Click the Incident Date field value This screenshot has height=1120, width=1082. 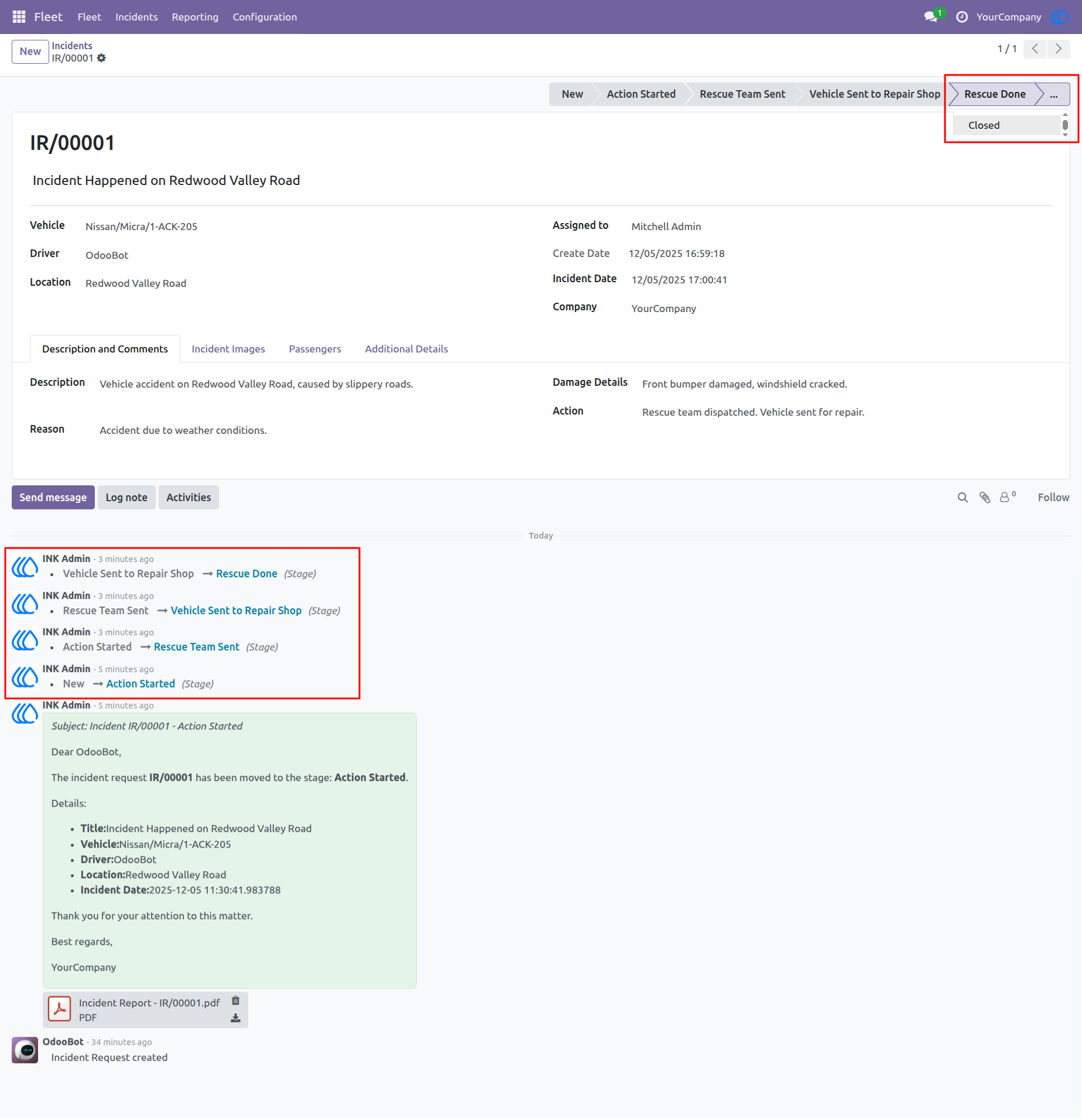[x=679, y=280]
